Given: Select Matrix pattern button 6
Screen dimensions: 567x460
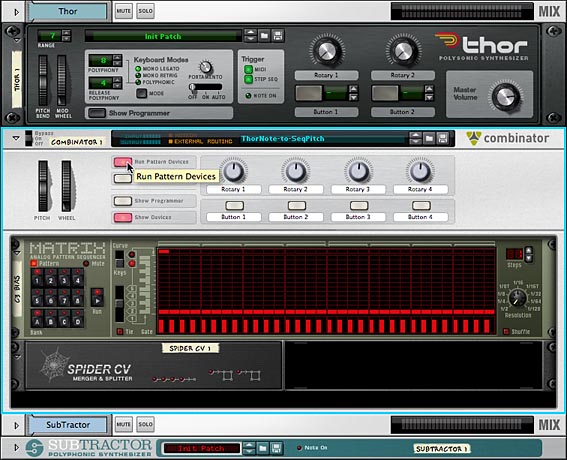Looking at the screenshot, I should [x=50, y=299].
